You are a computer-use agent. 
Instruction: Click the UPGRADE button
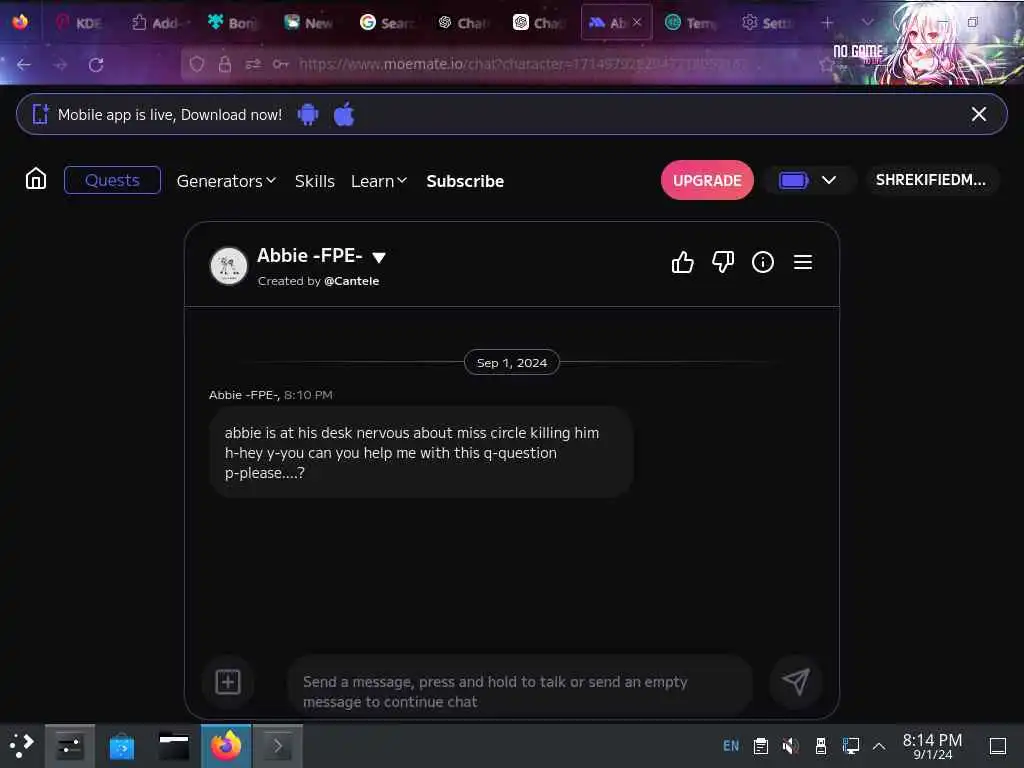[707, 180]
